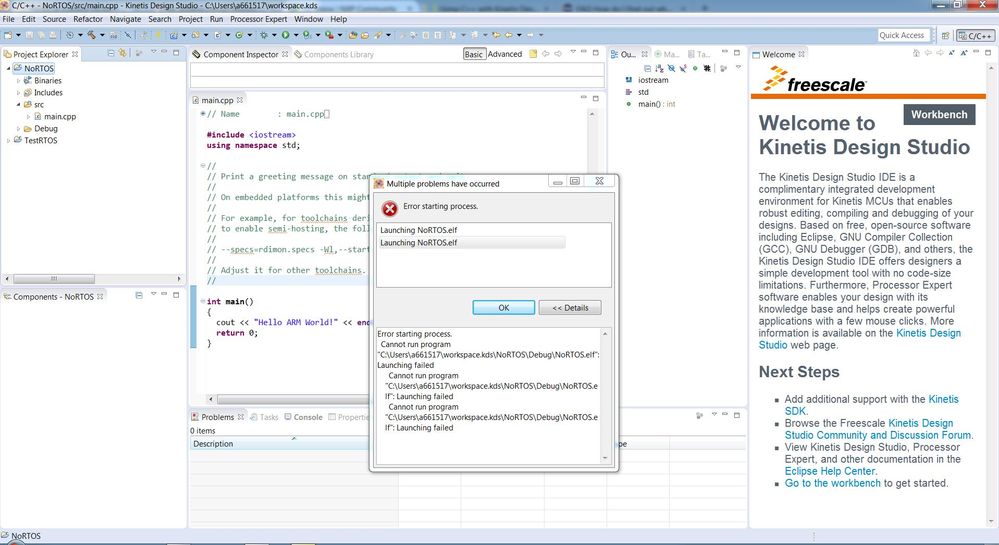Click the Description column header
Viewport: 999px width, 545px height.
[x=213, y=444]
